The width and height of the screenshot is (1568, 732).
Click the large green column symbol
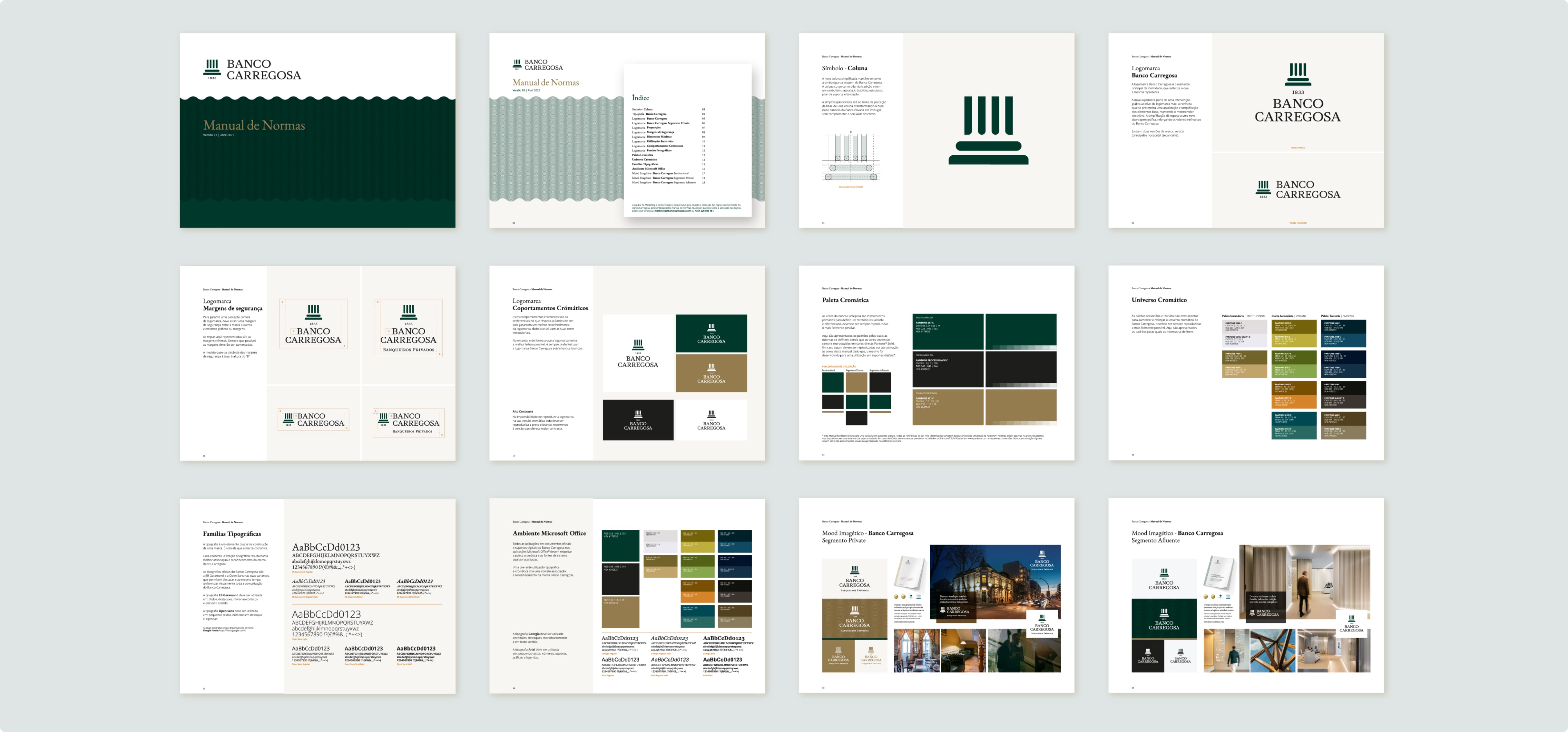(x=988, y=130)
